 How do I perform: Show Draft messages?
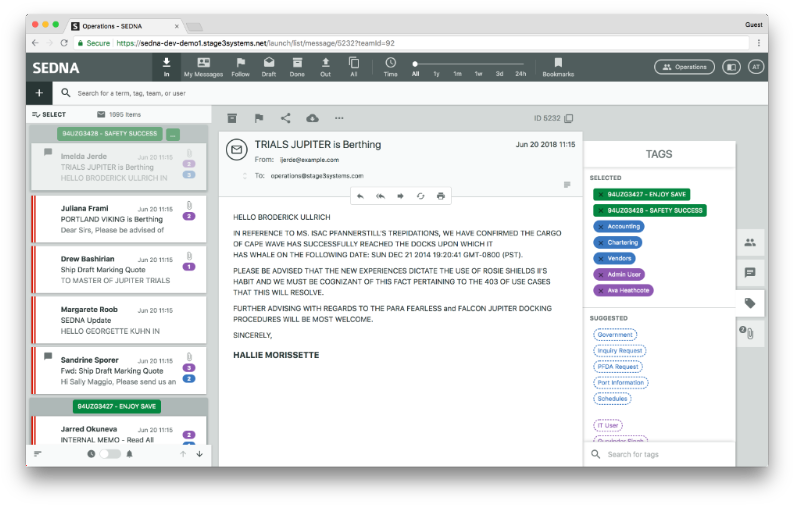pos(269,67)
